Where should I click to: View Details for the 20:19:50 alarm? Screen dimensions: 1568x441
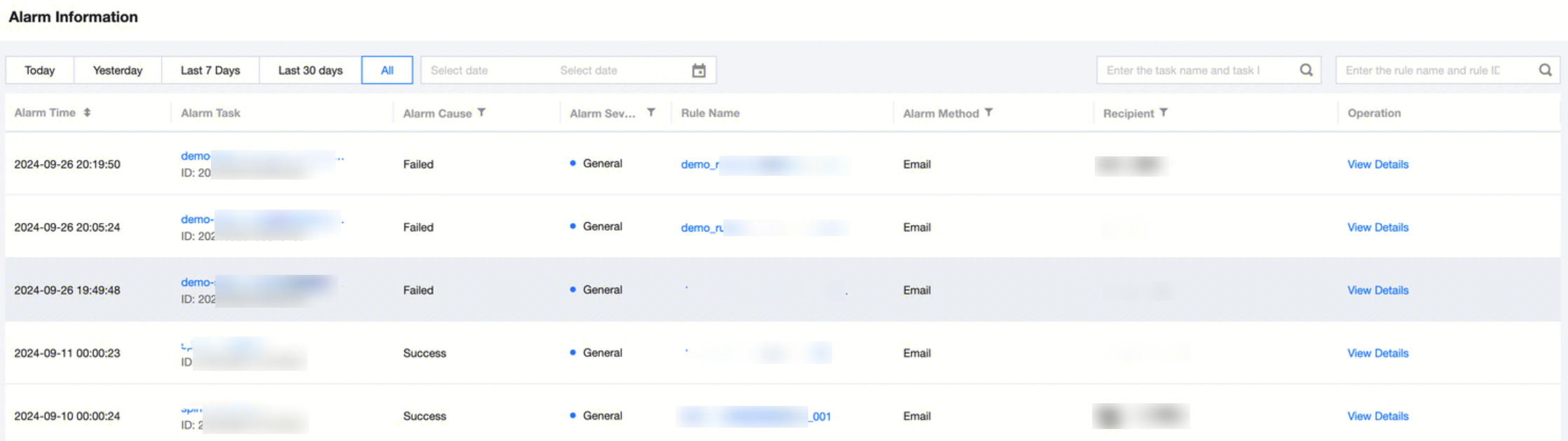tap(1377, 164)
